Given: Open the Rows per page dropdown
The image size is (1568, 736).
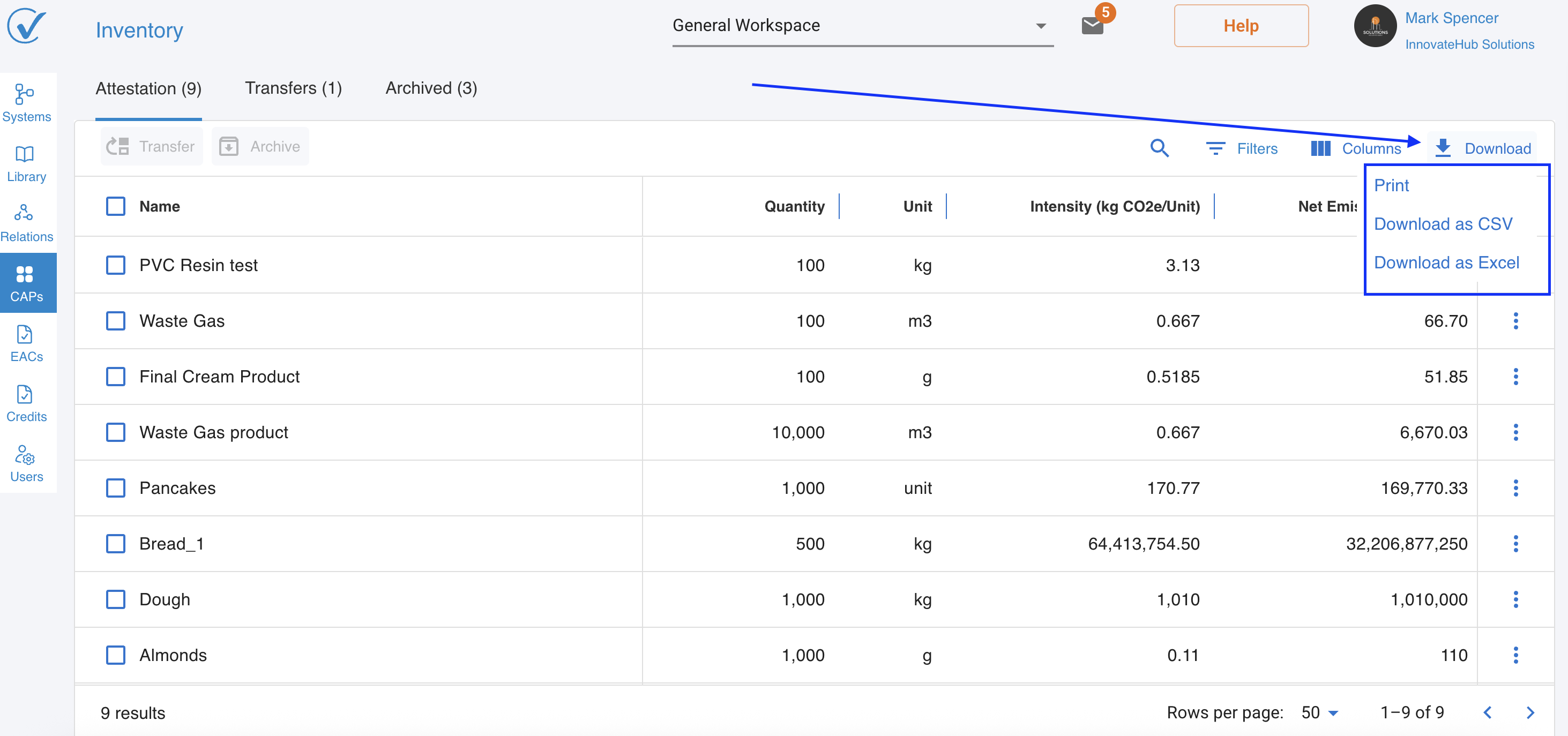Looking at the screenshot, I should (x=1319, y=712).
